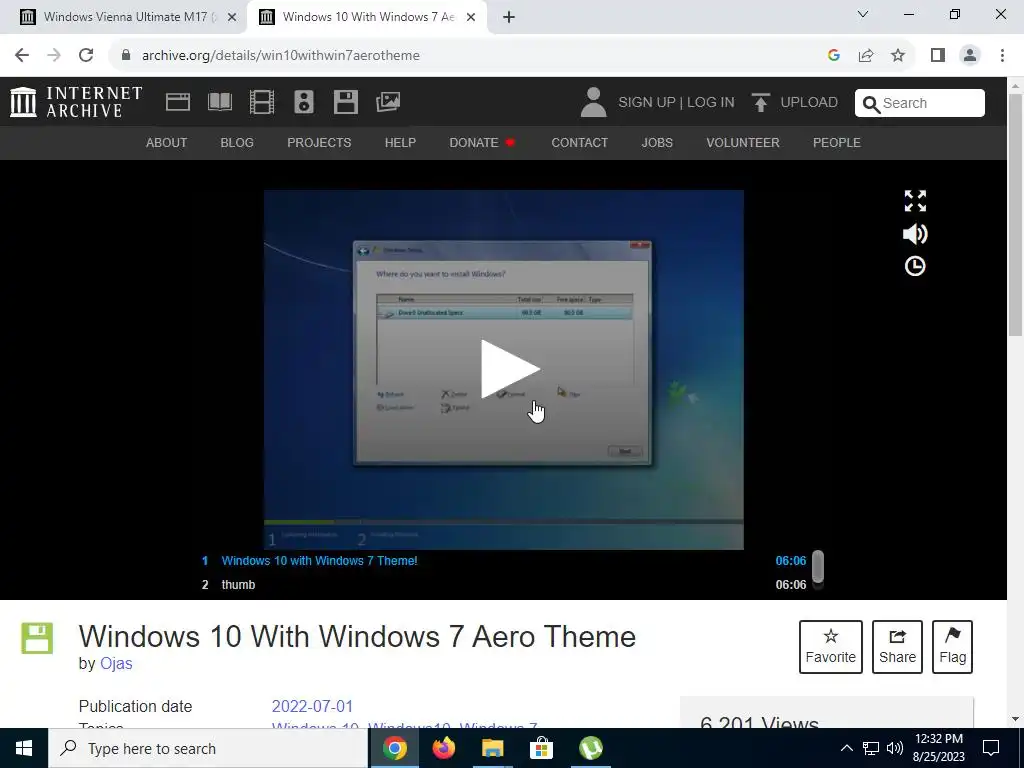Open the Audio speaker icon
This screenshot has width=1024, height=768.
(x=304, y=102)
